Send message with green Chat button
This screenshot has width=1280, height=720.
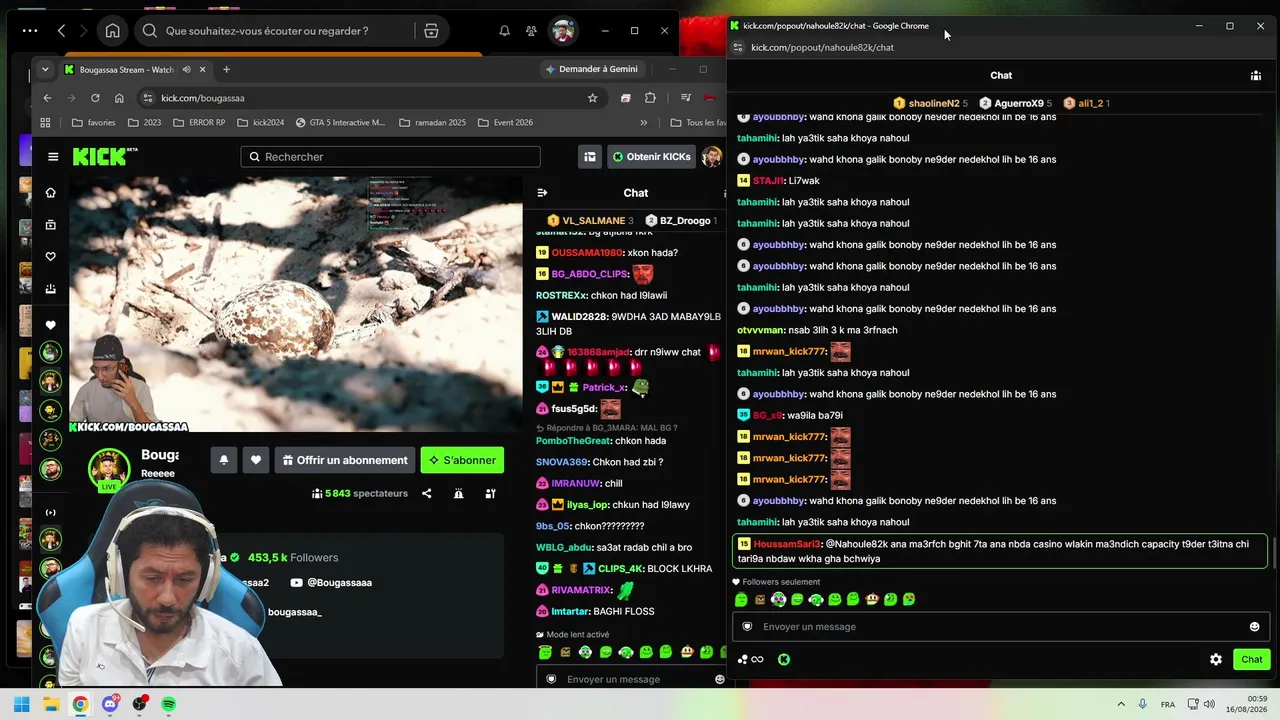coord(1252,659)
